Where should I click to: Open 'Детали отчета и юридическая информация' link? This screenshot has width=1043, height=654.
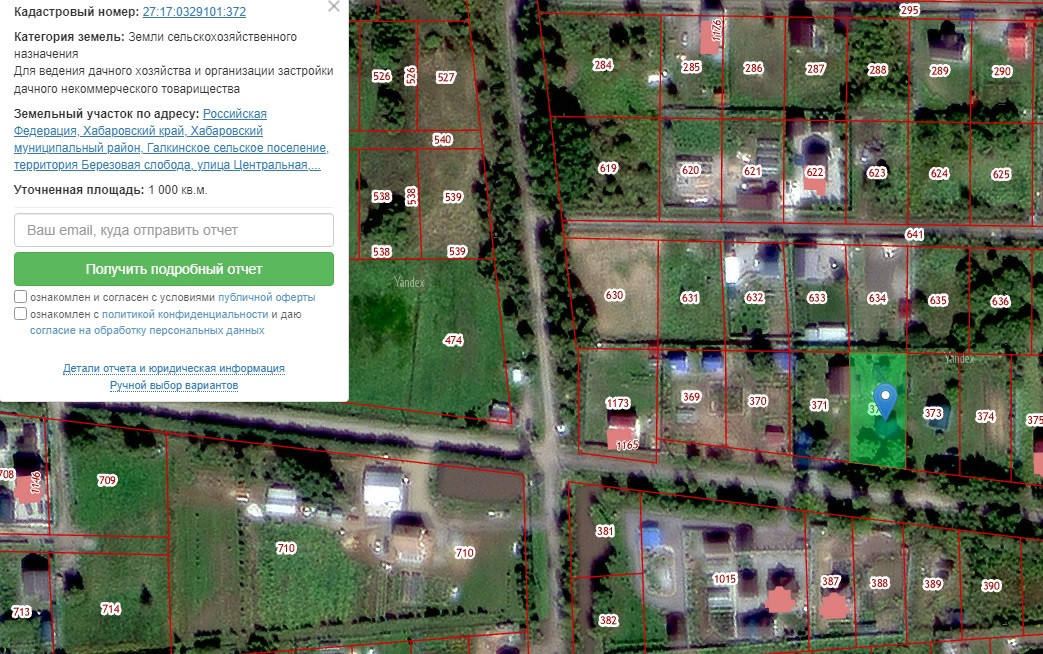pyautogui.click(x=174, y=368)
